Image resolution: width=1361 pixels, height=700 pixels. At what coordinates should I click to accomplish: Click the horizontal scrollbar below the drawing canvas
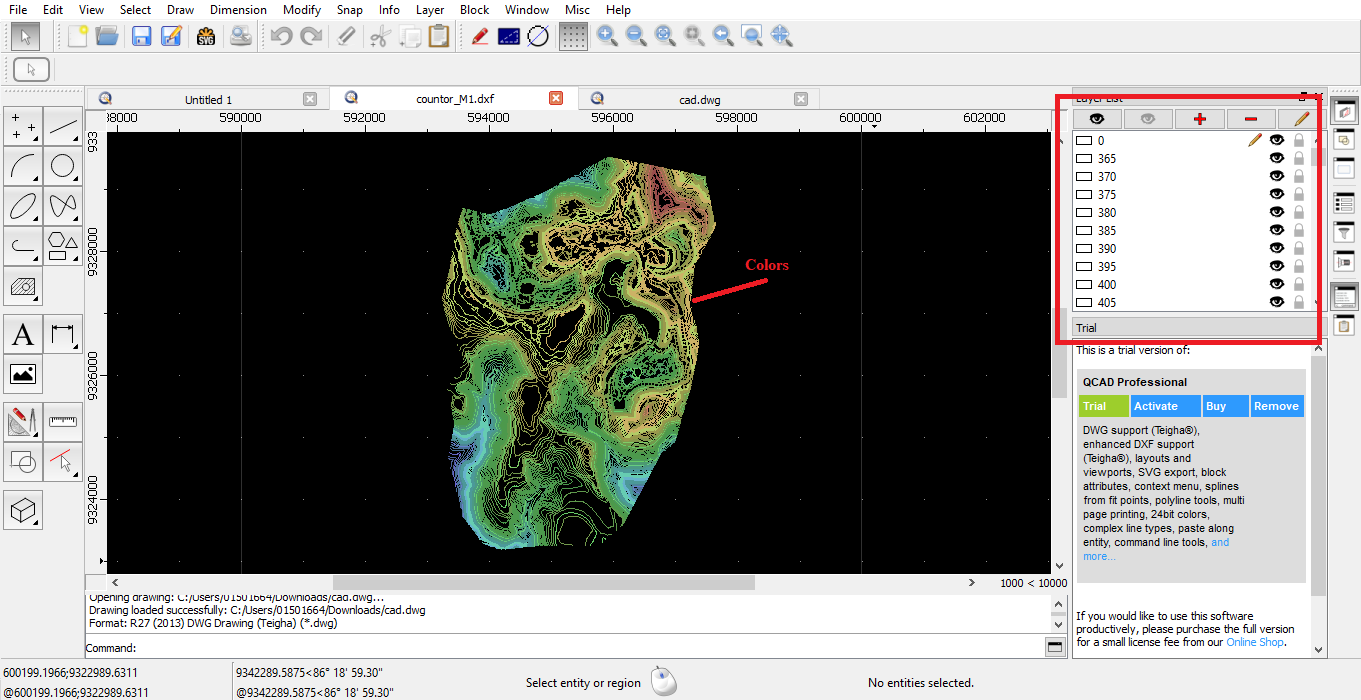click(544, 582)
